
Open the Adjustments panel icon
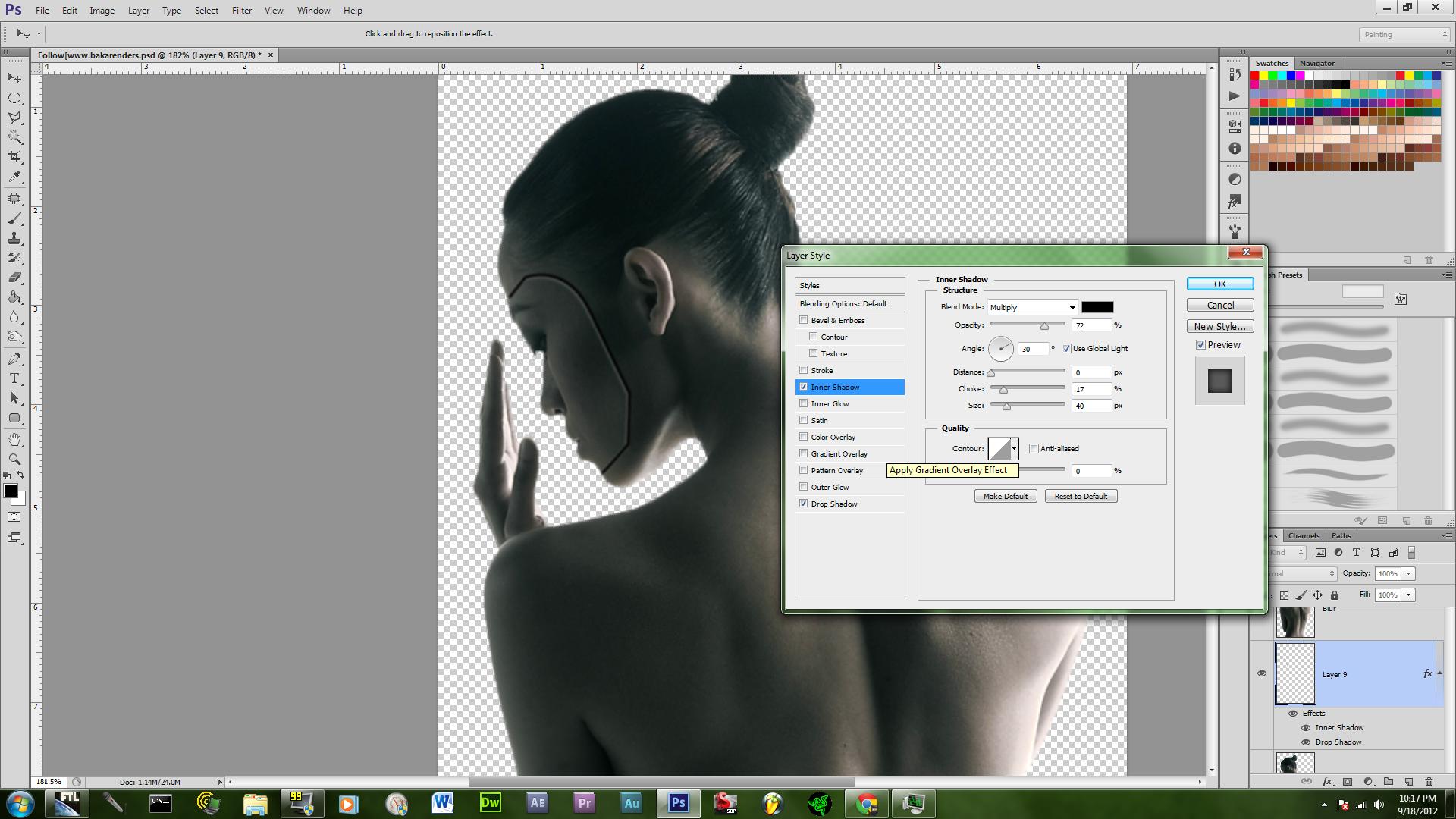point(1235,180)
